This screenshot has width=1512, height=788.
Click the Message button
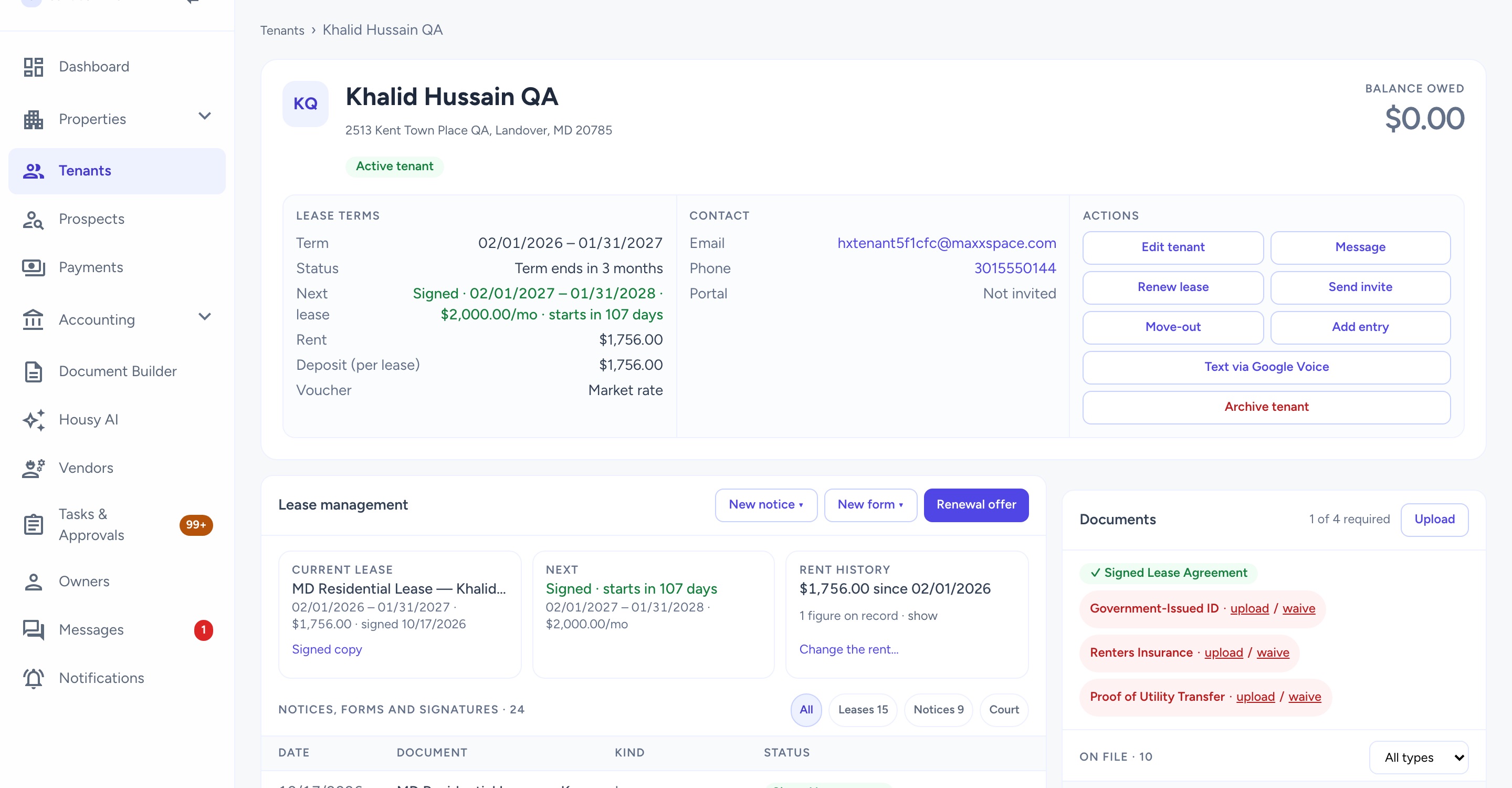[1360, 248]
